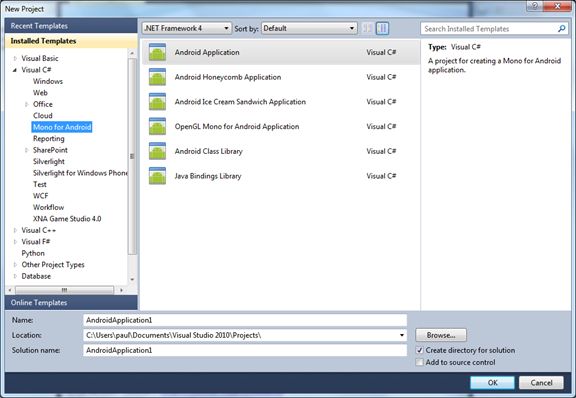Select the Python tree item

tap(33, 253)
